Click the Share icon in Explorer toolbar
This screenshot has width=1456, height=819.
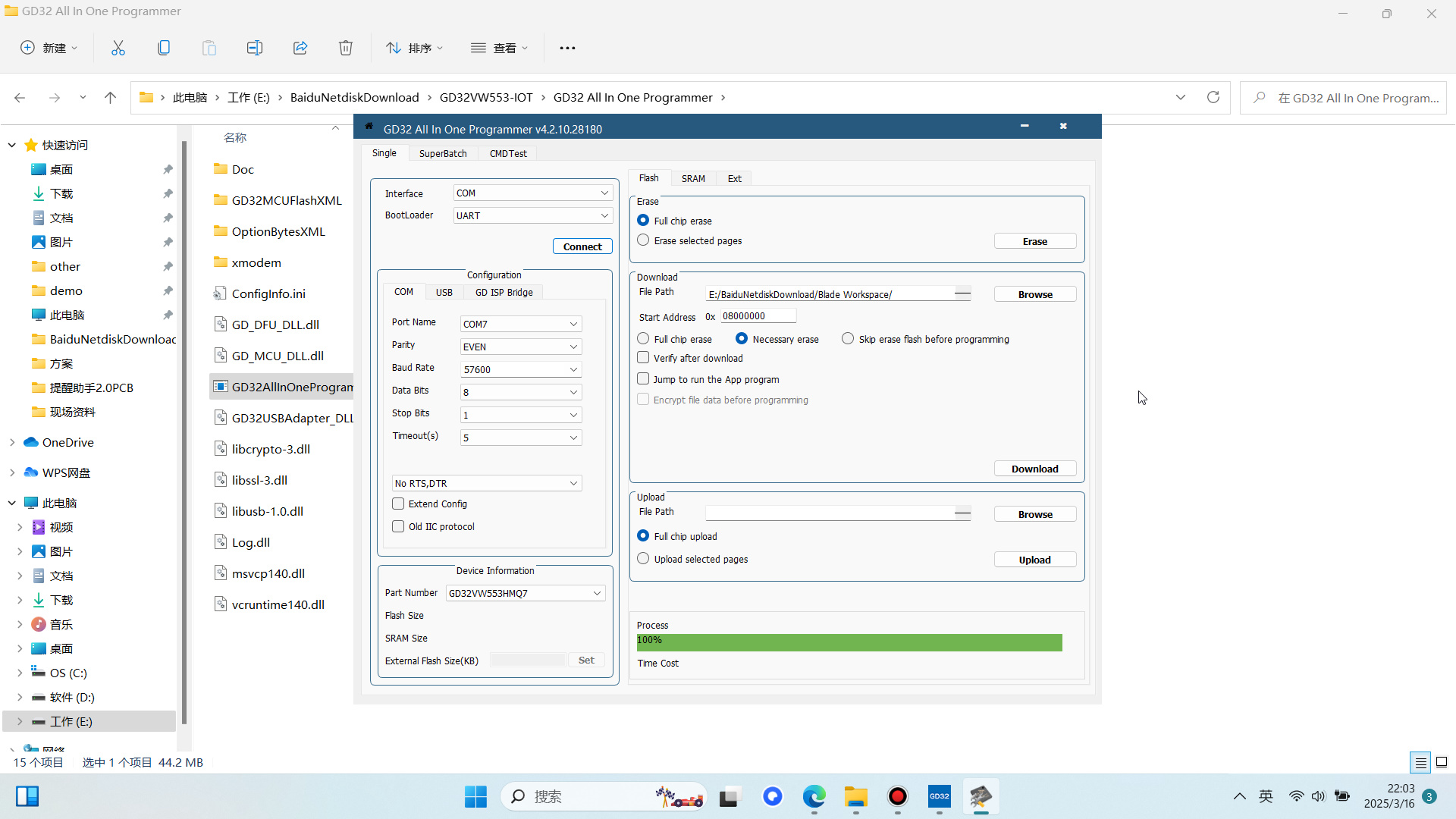[300, 48]
